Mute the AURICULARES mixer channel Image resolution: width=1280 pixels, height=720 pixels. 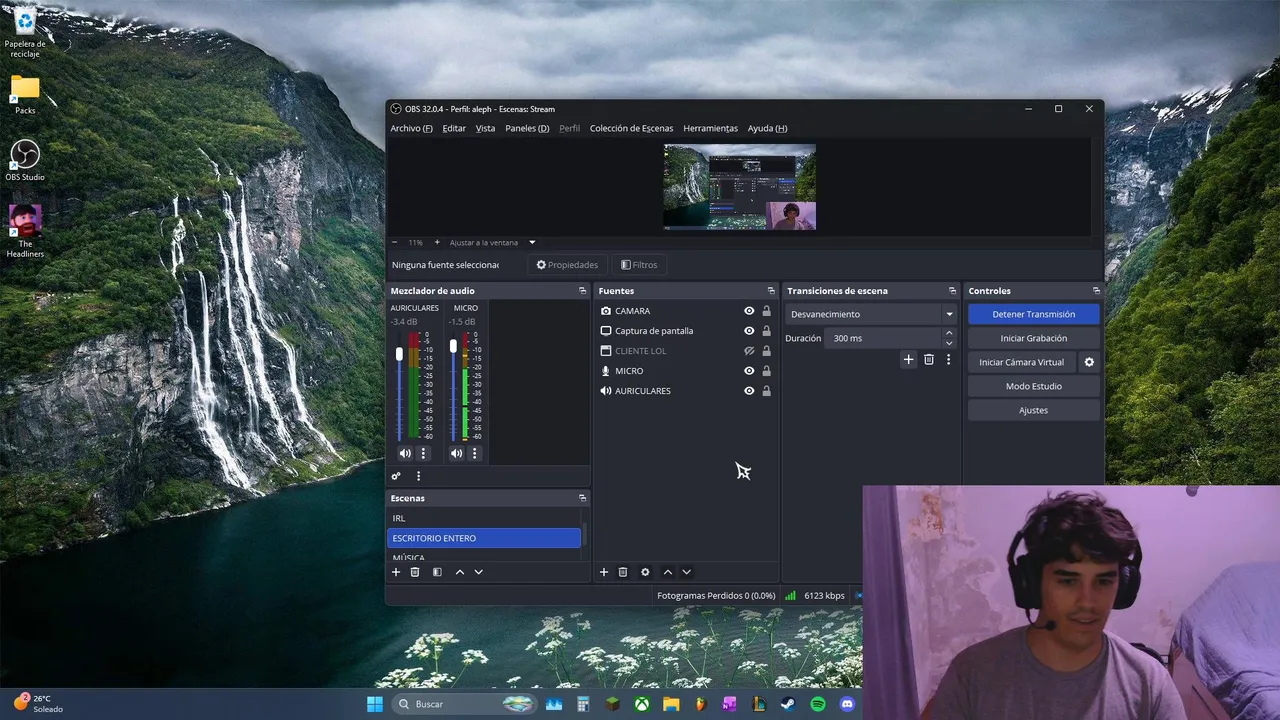tap(405, 453)
